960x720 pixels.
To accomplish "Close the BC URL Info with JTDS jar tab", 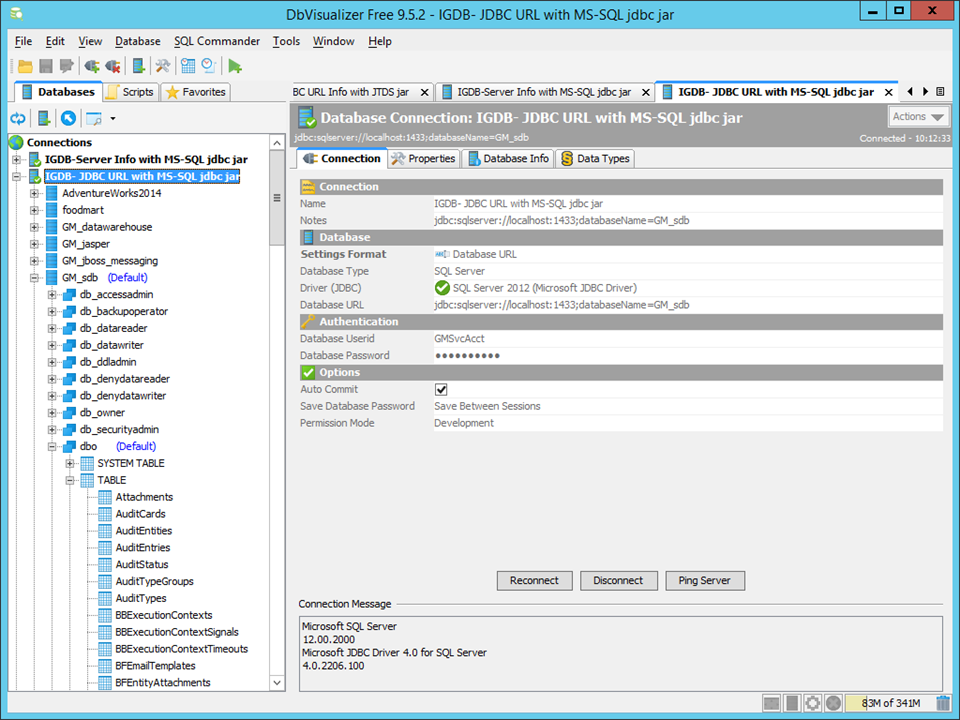I will pos(424,92).
